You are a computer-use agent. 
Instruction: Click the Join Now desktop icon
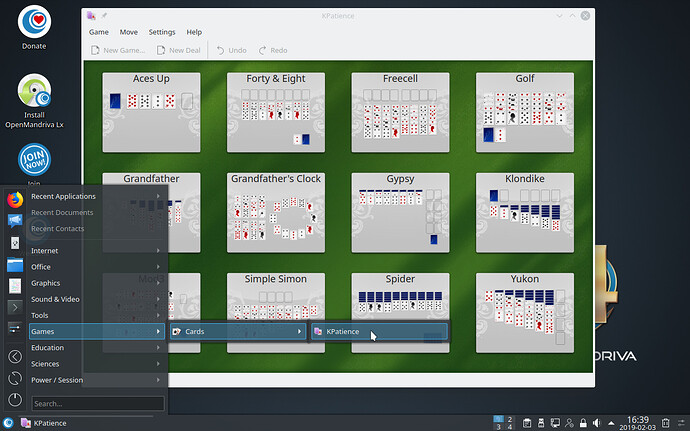[34, 159]
